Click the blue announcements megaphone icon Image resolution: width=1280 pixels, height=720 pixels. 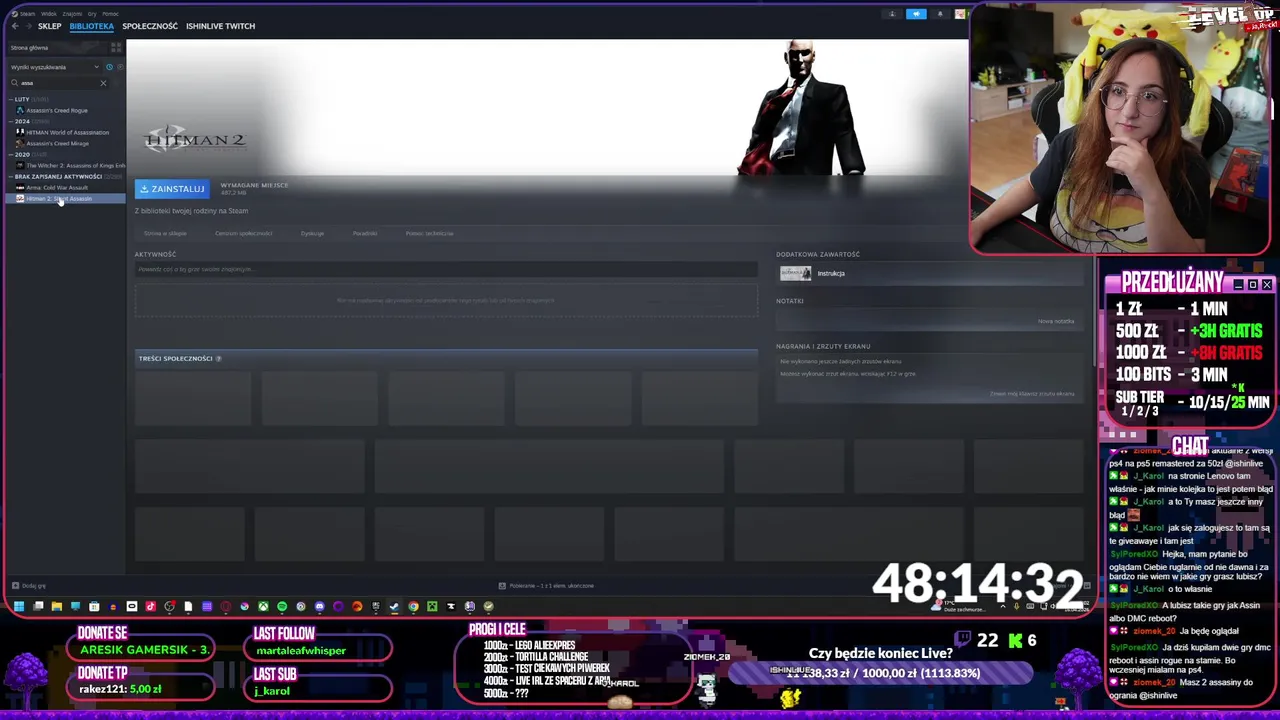[x=916, y=14]
